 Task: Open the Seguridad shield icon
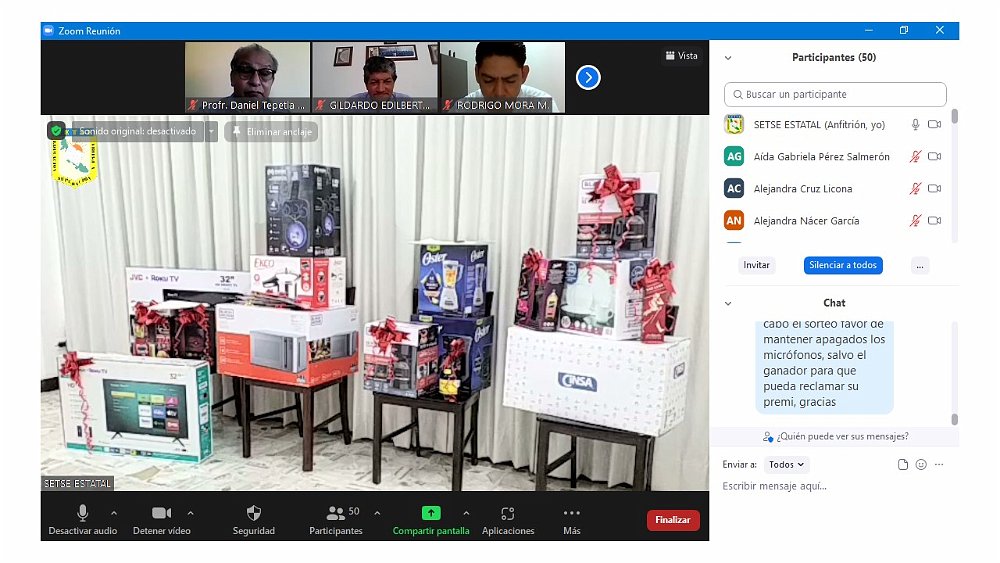coord(254,513)
